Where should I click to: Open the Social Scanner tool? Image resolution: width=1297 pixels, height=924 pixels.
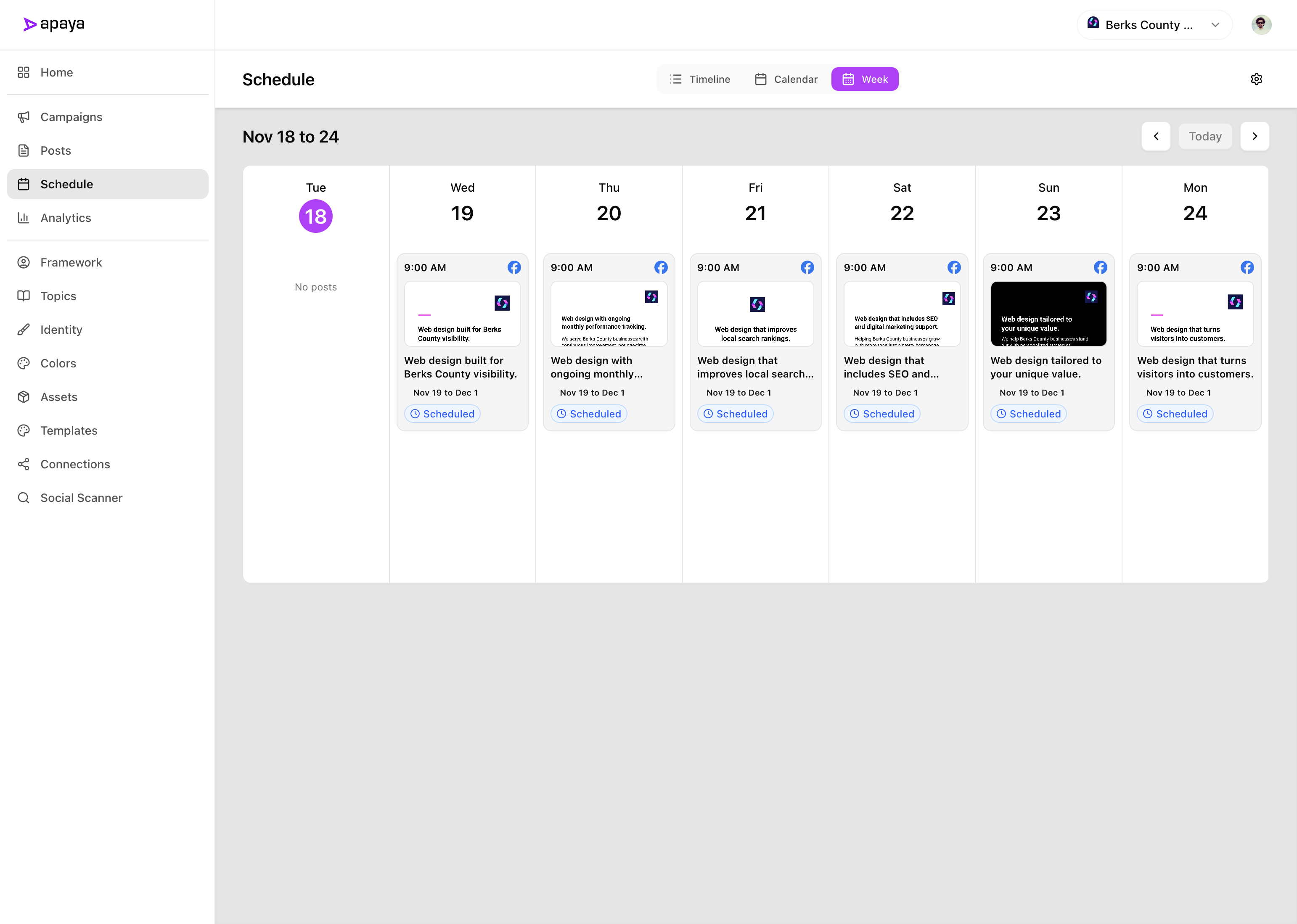pos(82,497)
